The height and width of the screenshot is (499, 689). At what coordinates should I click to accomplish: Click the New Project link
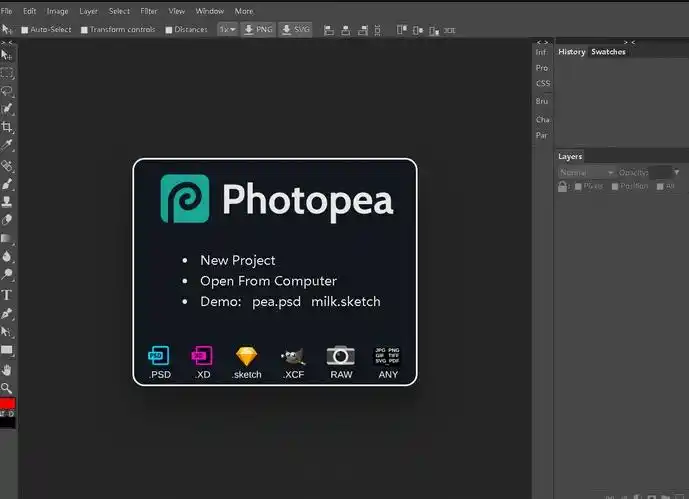click(238, 260)
